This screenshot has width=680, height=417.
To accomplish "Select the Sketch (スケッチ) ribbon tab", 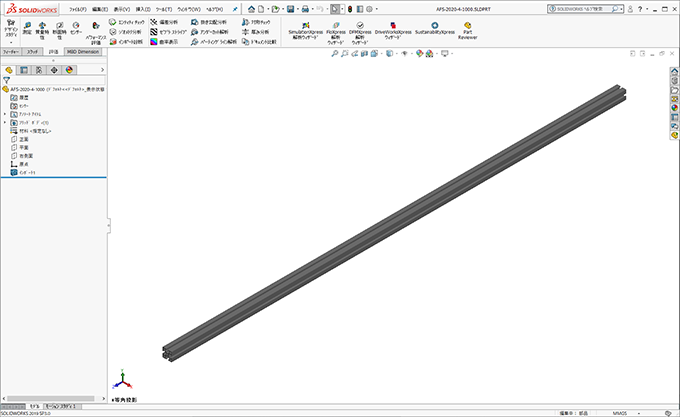I will tap(33, 51).
